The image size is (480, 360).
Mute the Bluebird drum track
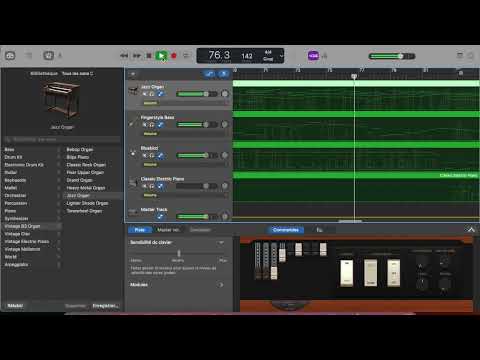145,155
